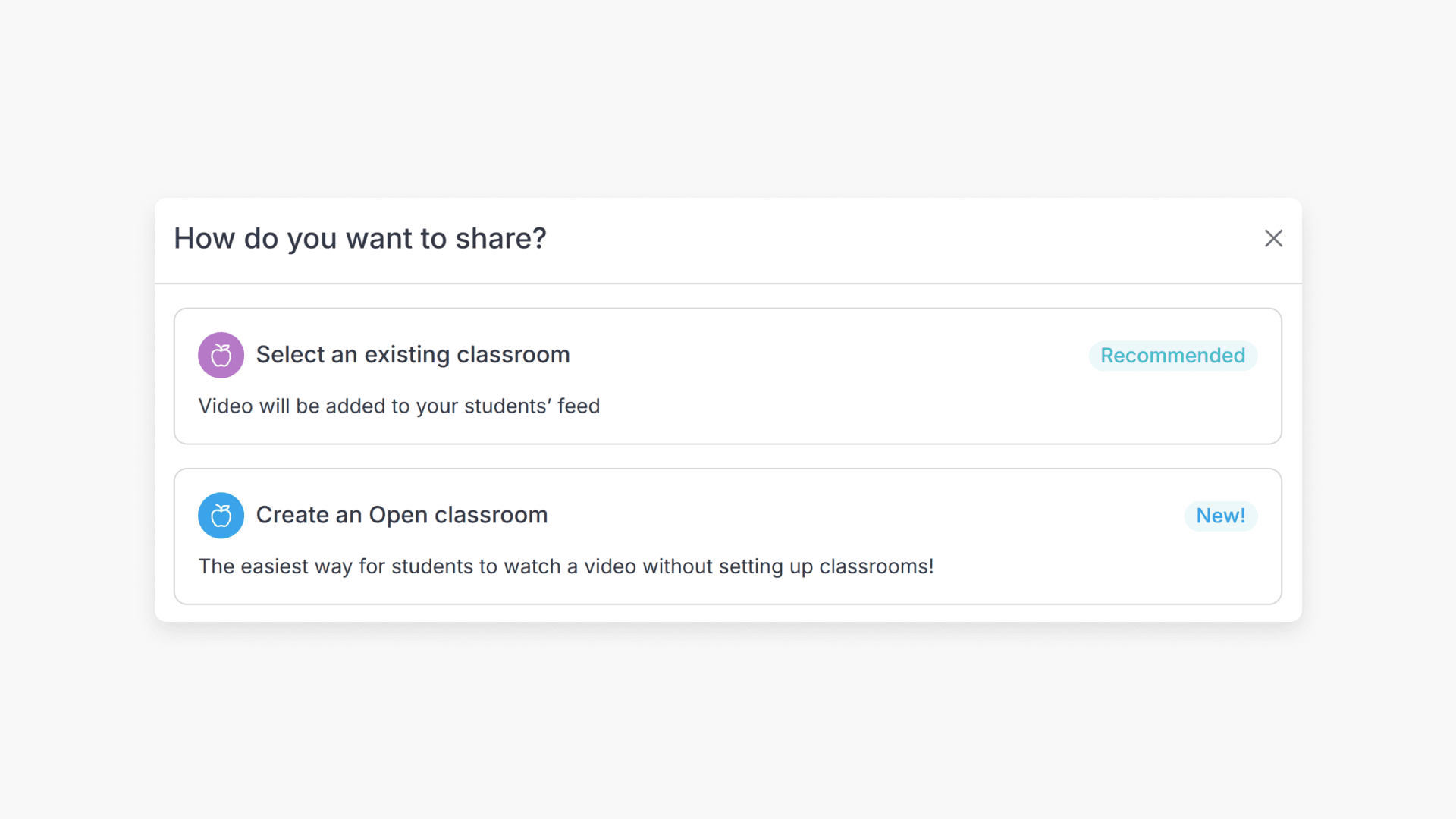This screenshot has height=819, width=1456.
Task: Click the 'How do you want to share?' title
Action: (359, 238)
